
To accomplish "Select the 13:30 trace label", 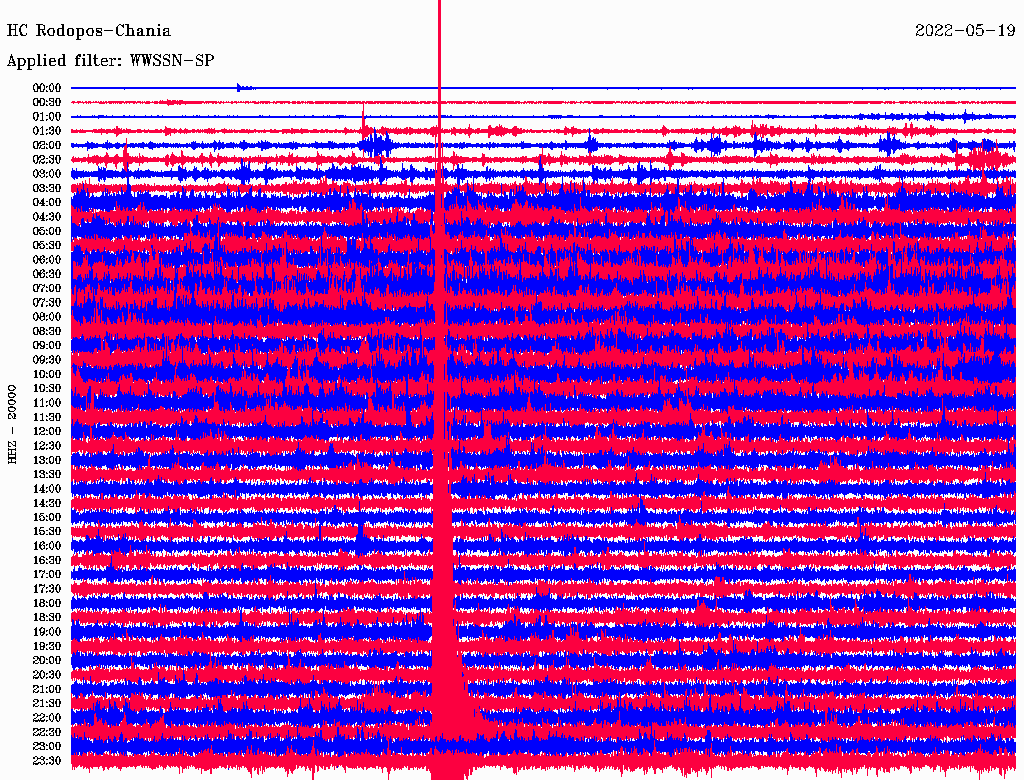I will point(47,474).
